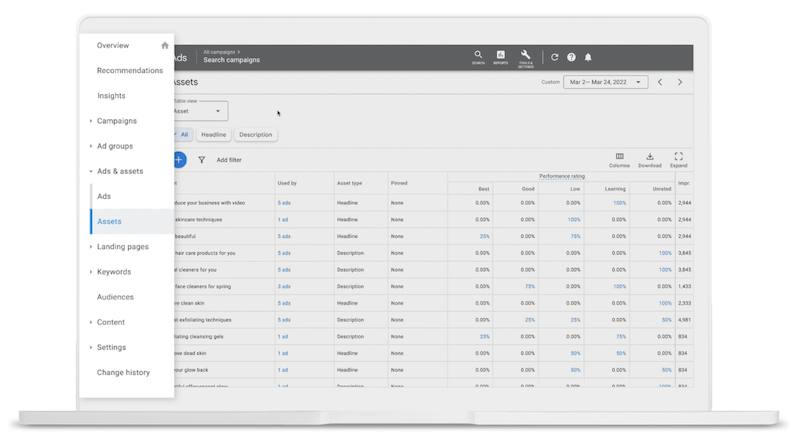Expand the Keywords section
This screenshot has height=440, width=800.
(x=91, y=272)
